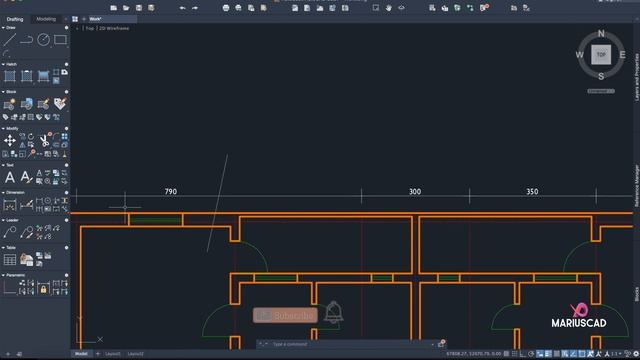
Task: Collapse the Parametric panel
Action: [3, 275]
